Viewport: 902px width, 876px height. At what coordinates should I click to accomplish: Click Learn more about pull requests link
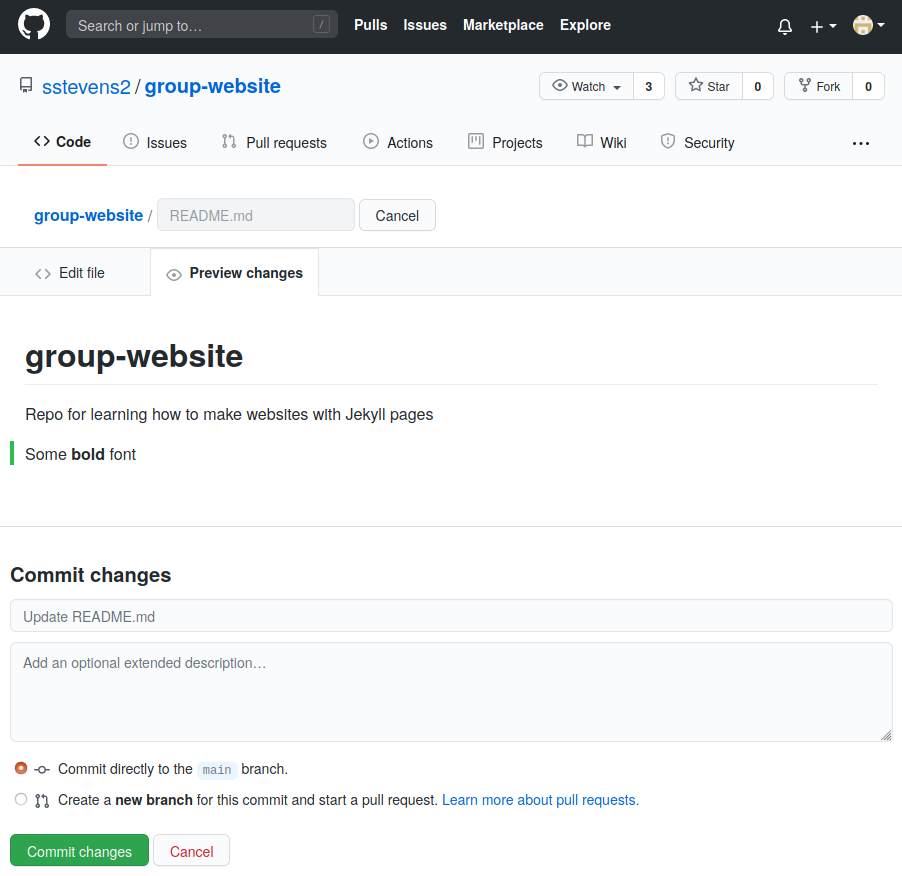coord(539,799)
